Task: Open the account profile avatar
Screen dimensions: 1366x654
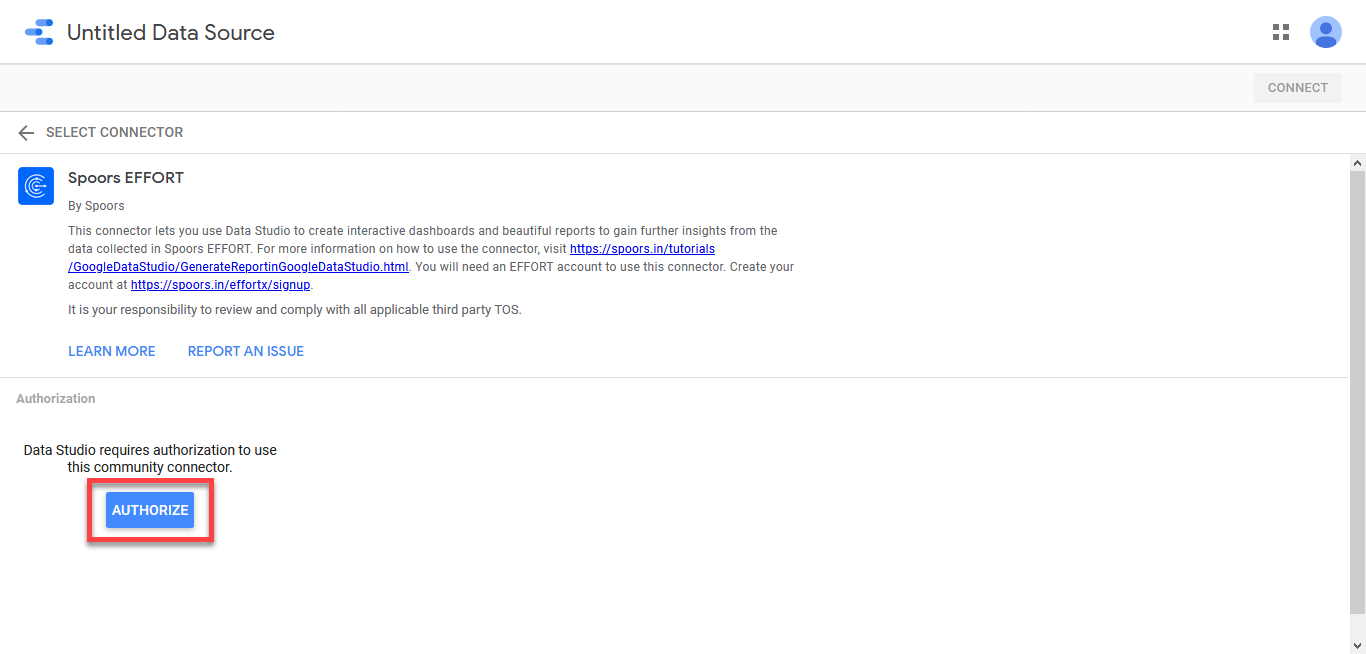Action: tap(1325, 32)
